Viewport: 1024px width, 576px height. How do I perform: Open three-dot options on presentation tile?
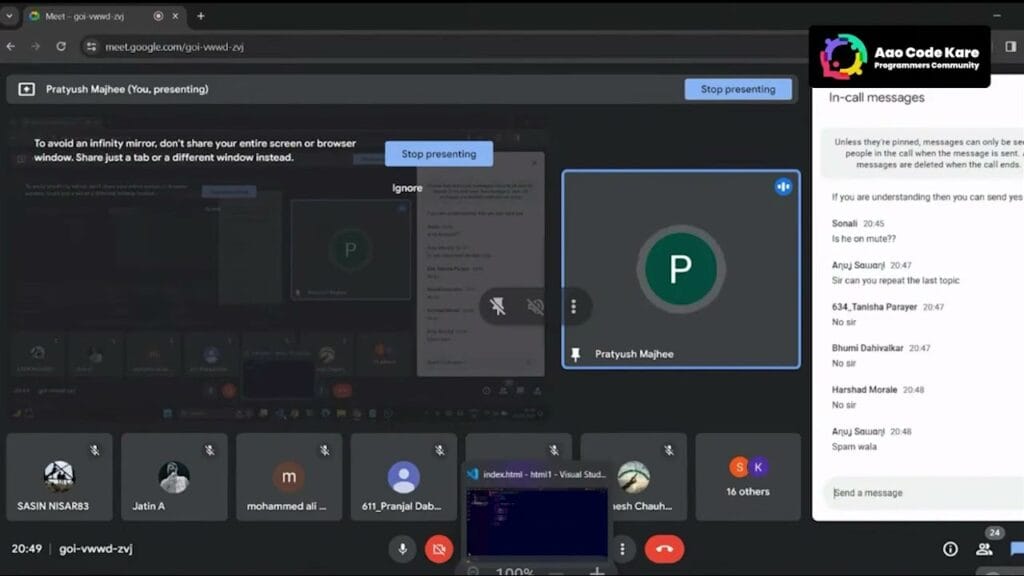click(x=573, y=306)
